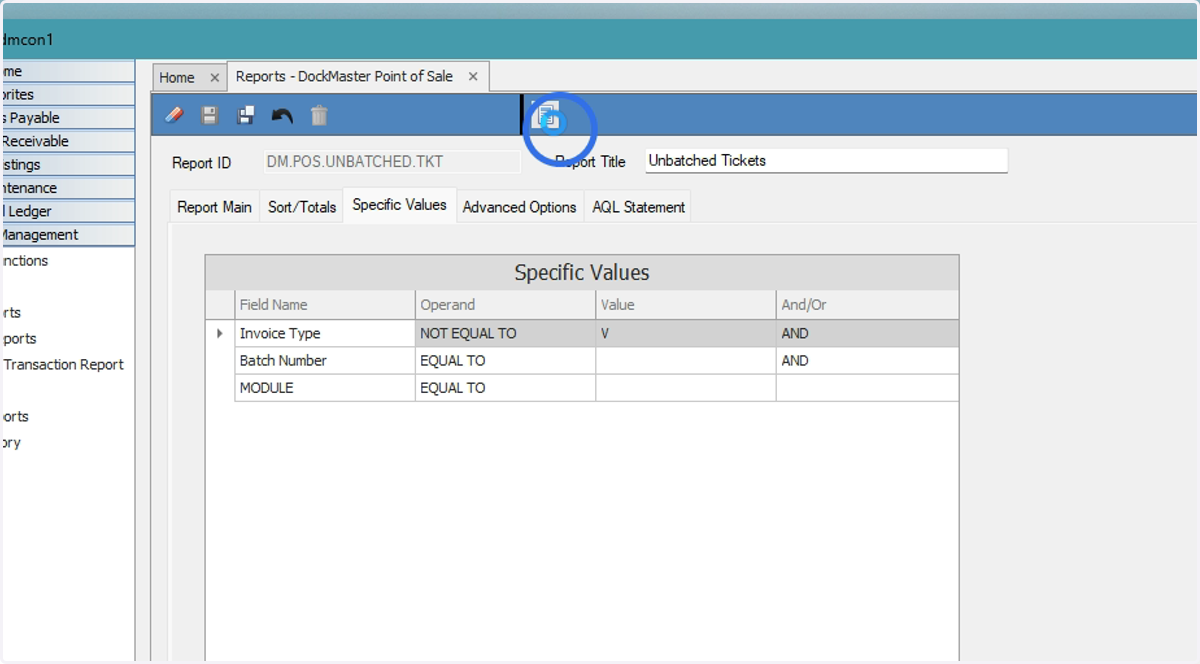This screenshot has height=664, width=1200.
Task: Click the Report Title input field
Action: (x=826, y=160)
